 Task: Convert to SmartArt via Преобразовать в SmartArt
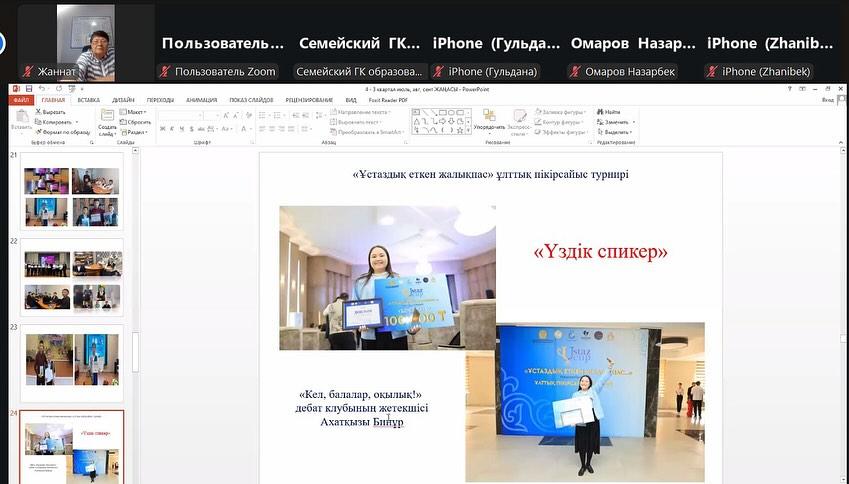point(367,132)
